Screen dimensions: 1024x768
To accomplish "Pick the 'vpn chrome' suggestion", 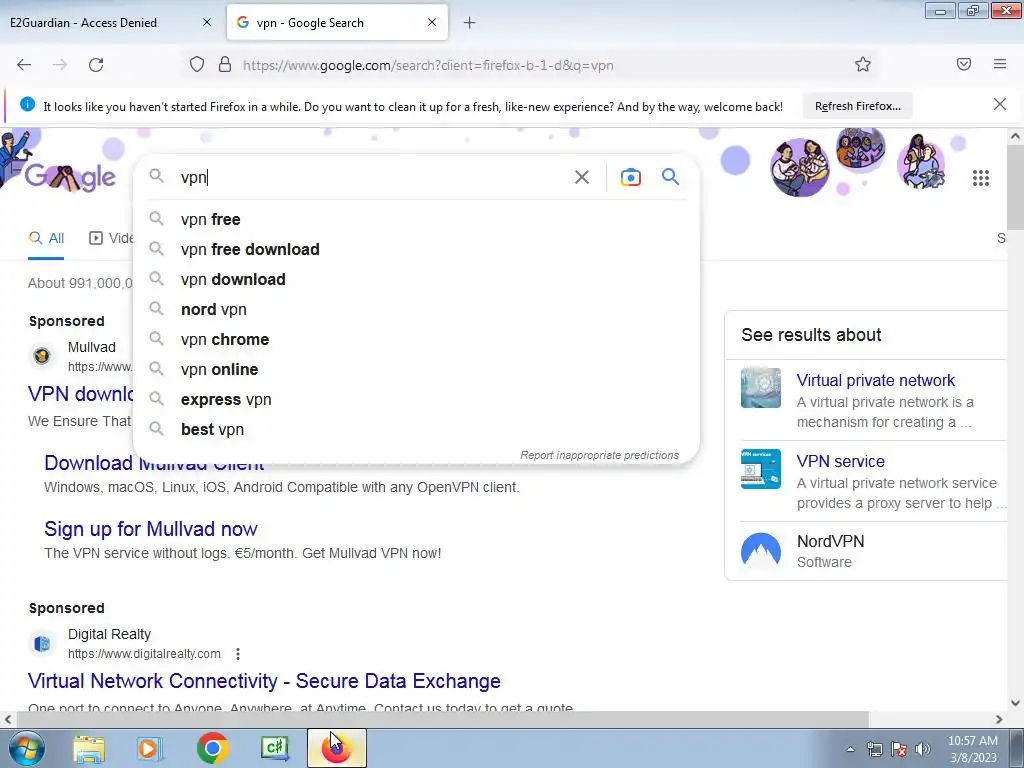I will point(417,340).
